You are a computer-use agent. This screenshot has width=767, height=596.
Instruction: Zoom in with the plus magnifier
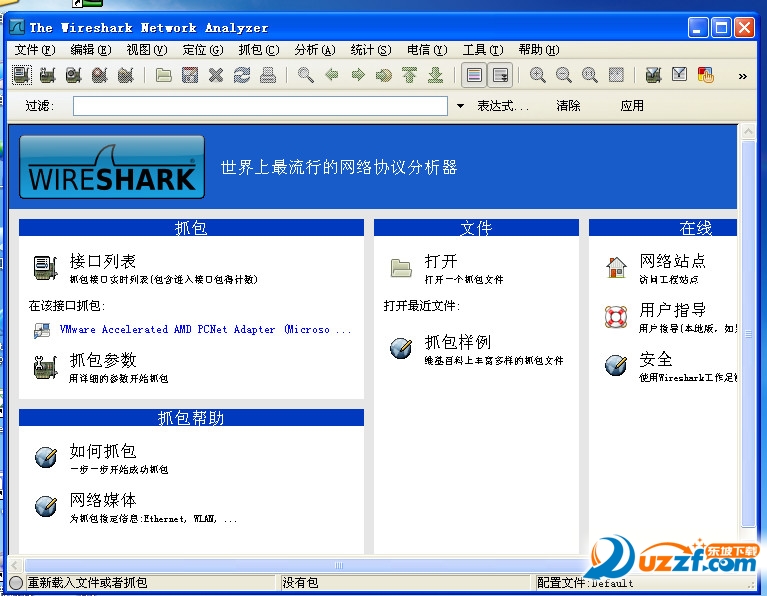point(538,75)
